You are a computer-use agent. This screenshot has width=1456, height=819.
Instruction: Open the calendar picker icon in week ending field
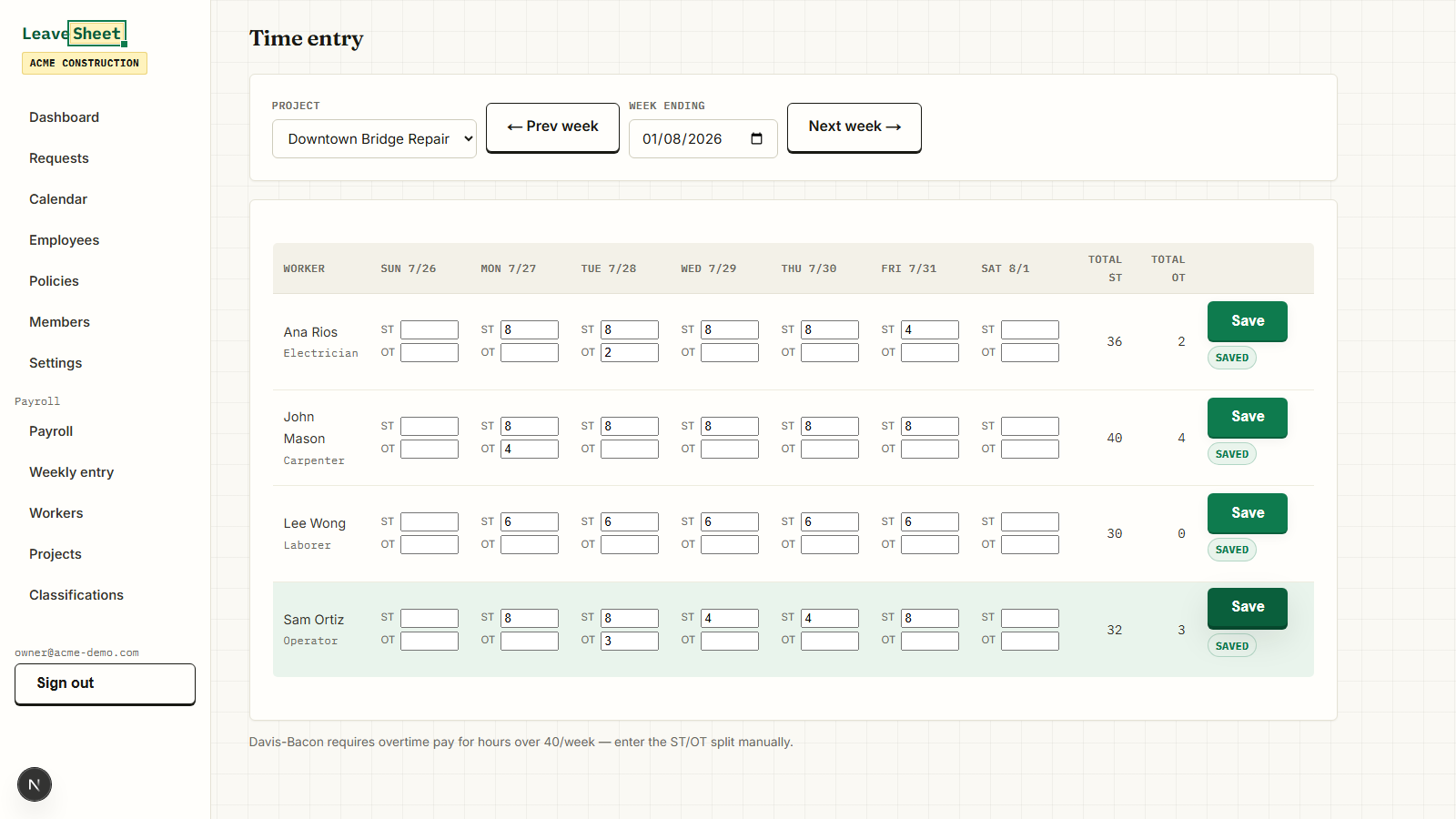756,138
